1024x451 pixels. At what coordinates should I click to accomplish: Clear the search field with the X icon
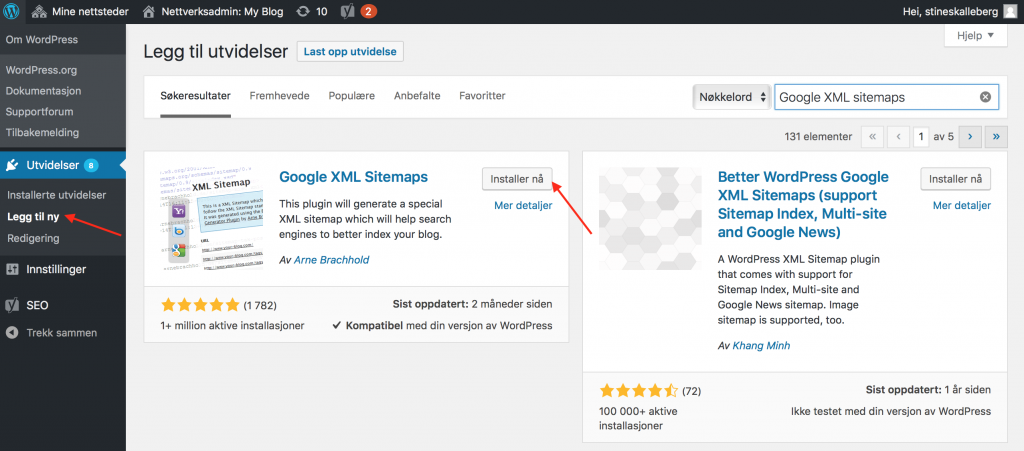coord(985,97)
